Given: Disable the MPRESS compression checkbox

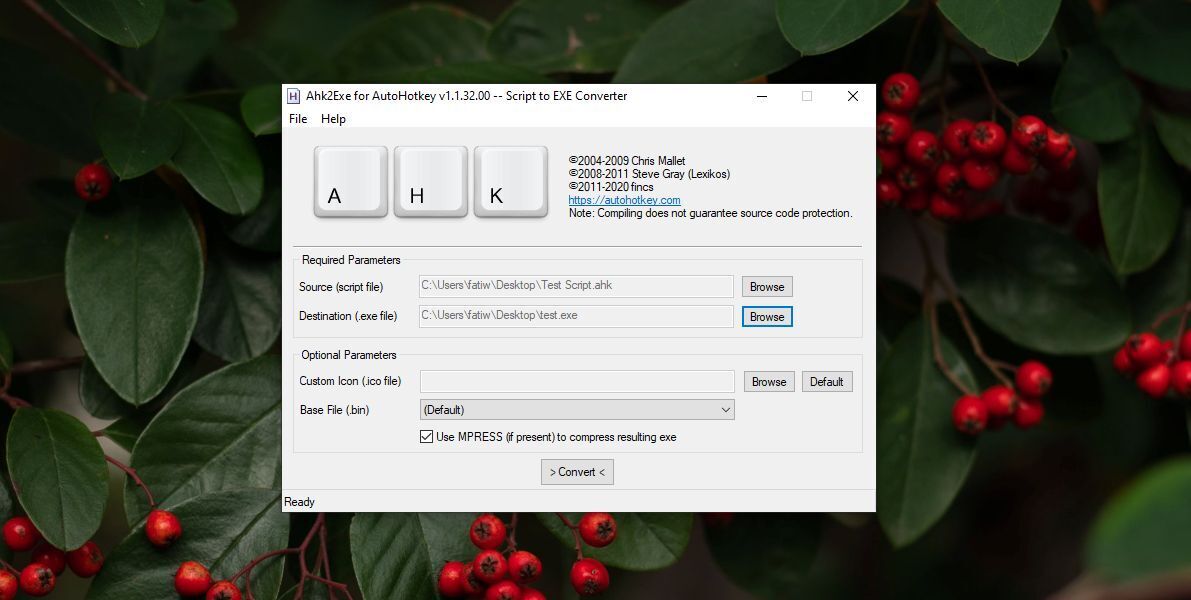Looking at the screenshot, I should click(x=426, y=437).
